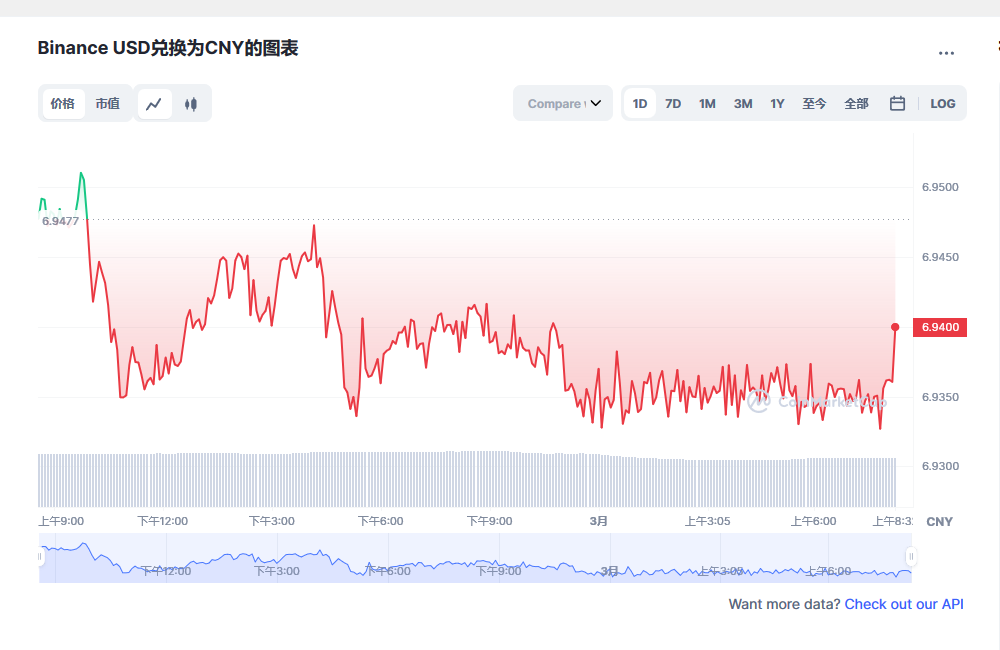Open the three-dot more options menu
The image size is (1000, 650).
(x=946, y=53)
